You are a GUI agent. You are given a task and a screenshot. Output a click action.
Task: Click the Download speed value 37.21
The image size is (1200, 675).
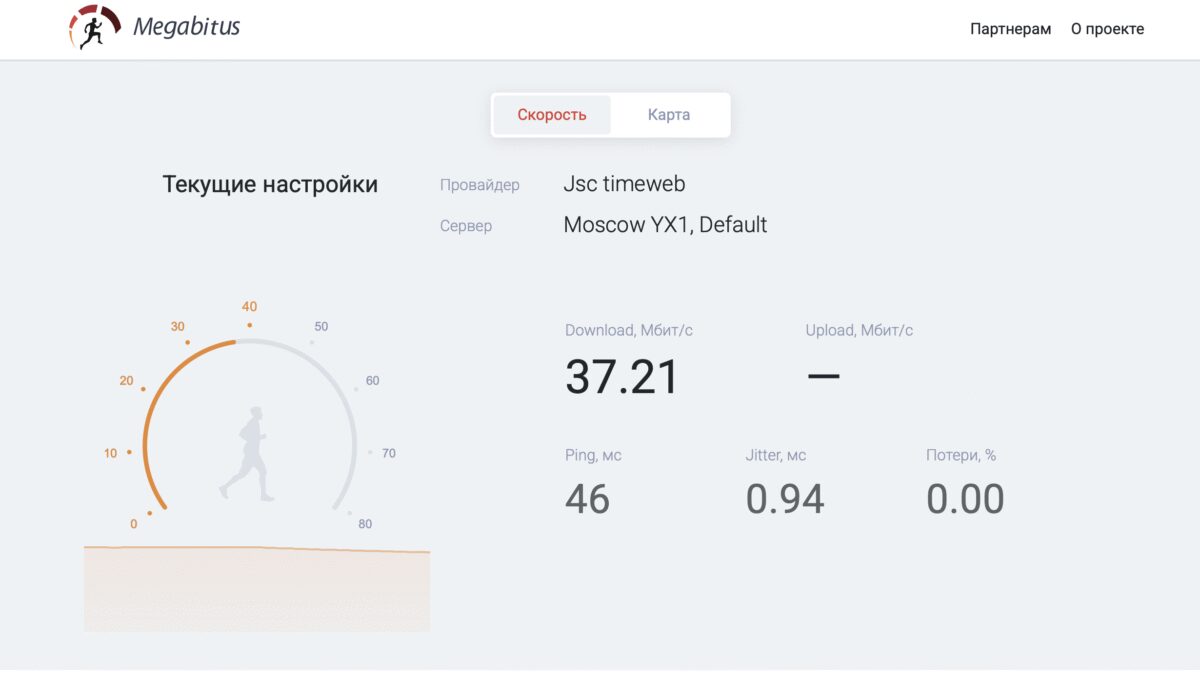coord(622,376)
